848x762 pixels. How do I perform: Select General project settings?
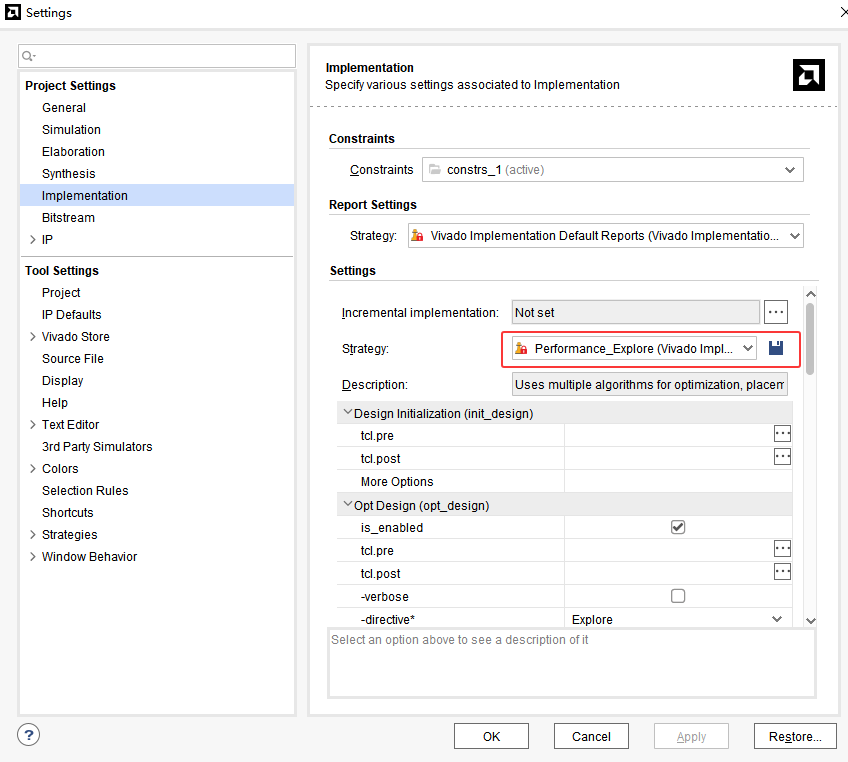tap(64, 108)
